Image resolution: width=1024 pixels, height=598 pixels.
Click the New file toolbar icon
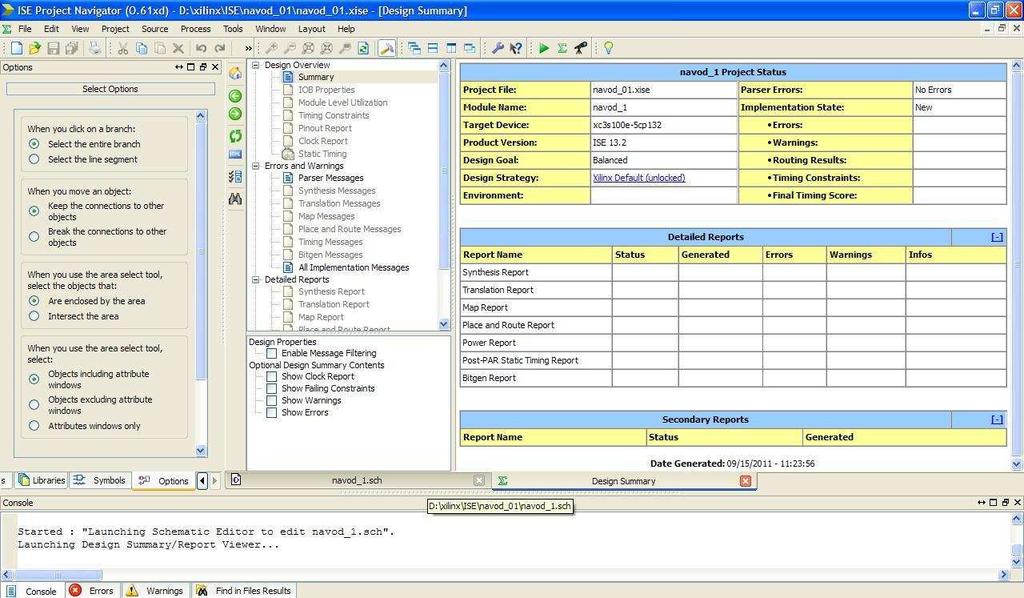point(17,48)
